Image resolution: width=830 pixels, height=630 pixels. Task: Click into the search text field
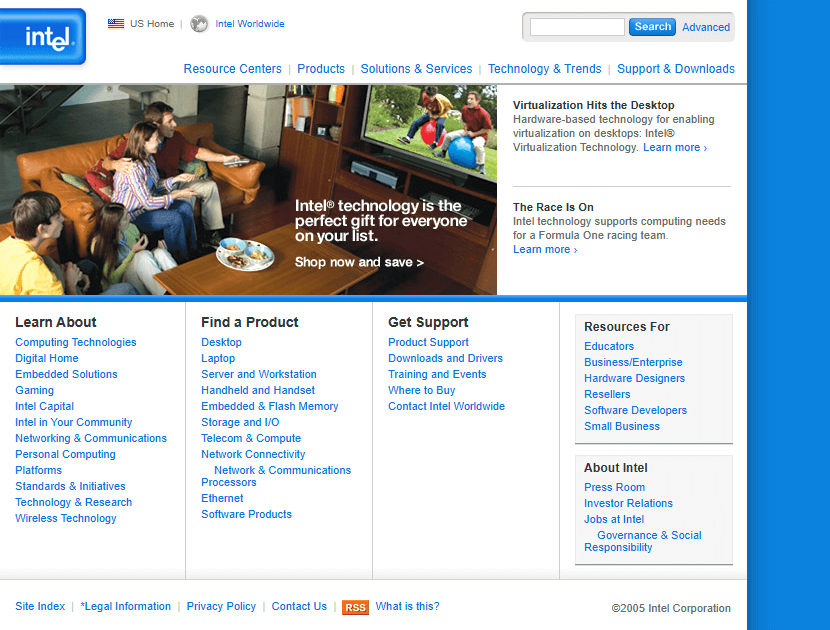(577, 27)
